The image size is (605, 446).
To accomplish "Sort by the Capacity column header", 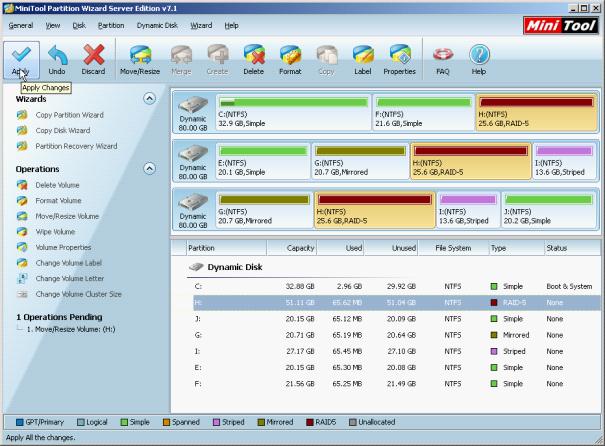I will (x=292, y=248).
